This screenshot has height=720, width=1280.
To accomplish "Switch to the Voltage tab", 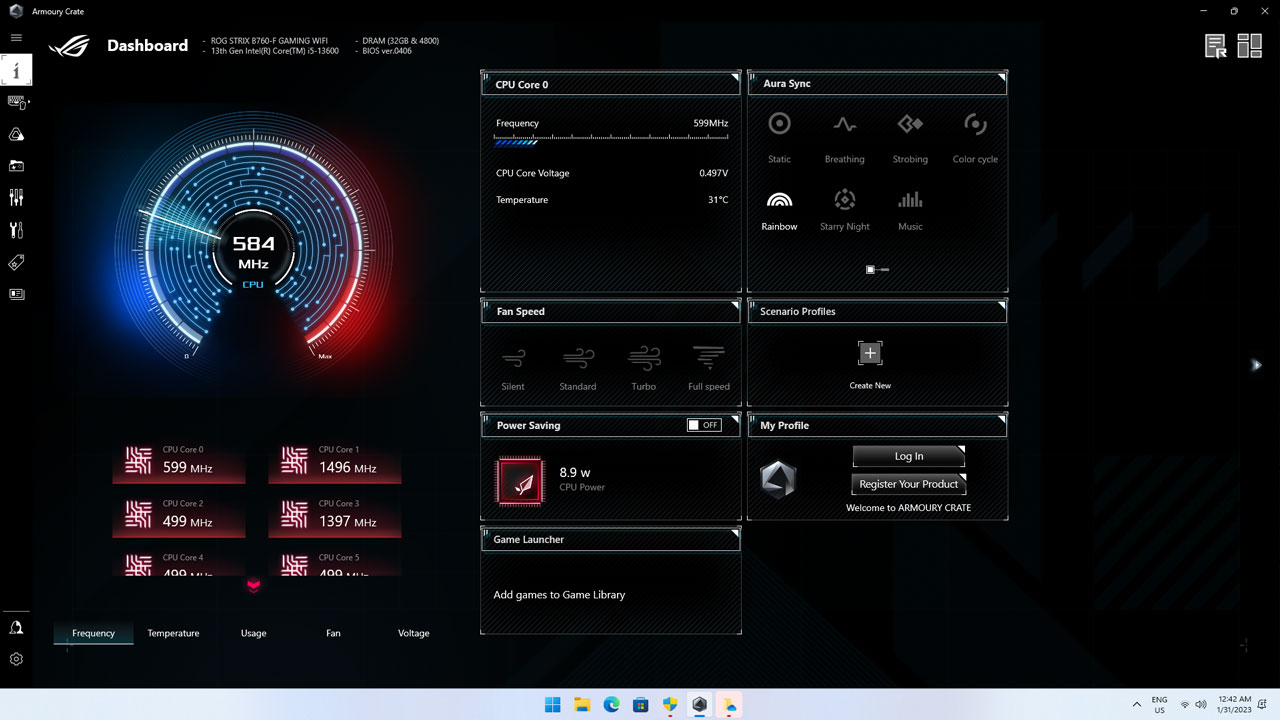I will tap(413, 633).
